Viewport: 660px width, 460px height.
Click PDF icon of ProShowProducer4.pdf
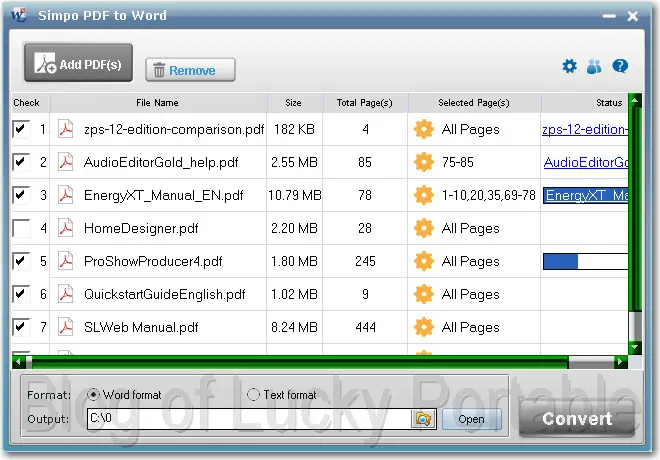[66, 261]
